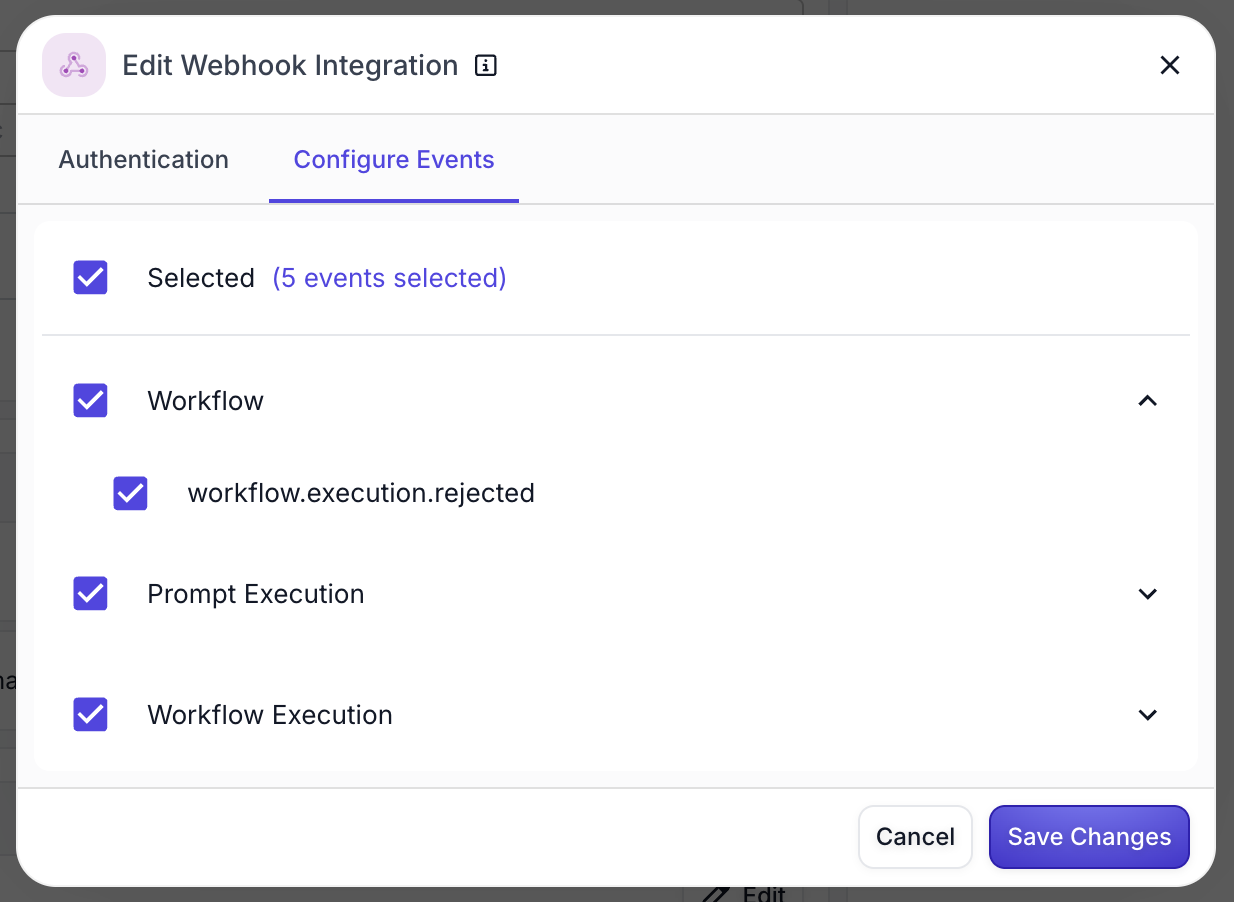Viewport: 1234px width, 902px height.
Task: Close the Edit Webhook Integration dialog
Action: click(1169, 66)
